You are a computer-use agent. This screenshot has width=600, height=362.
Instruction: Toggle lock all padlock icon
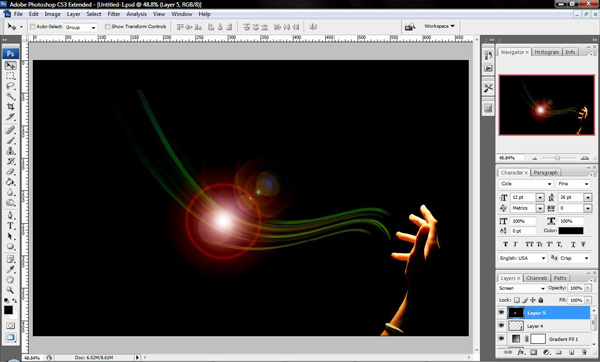click(541, 300)
